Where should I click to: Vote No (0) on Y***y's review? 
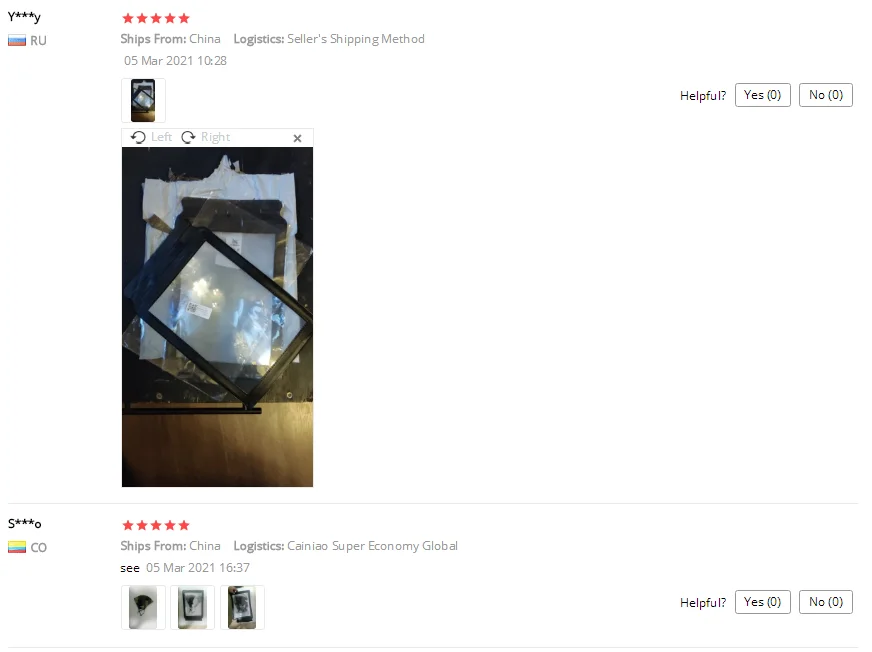pyautogui.click(x=826, y=95)
